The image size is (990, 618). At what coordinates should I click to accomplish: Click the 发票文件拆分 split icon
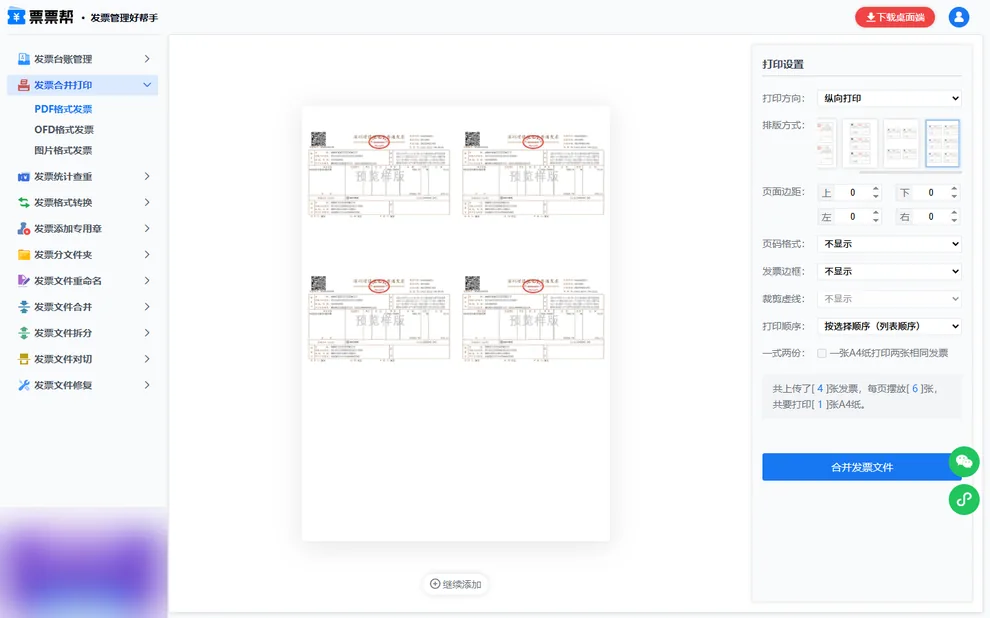24,333
